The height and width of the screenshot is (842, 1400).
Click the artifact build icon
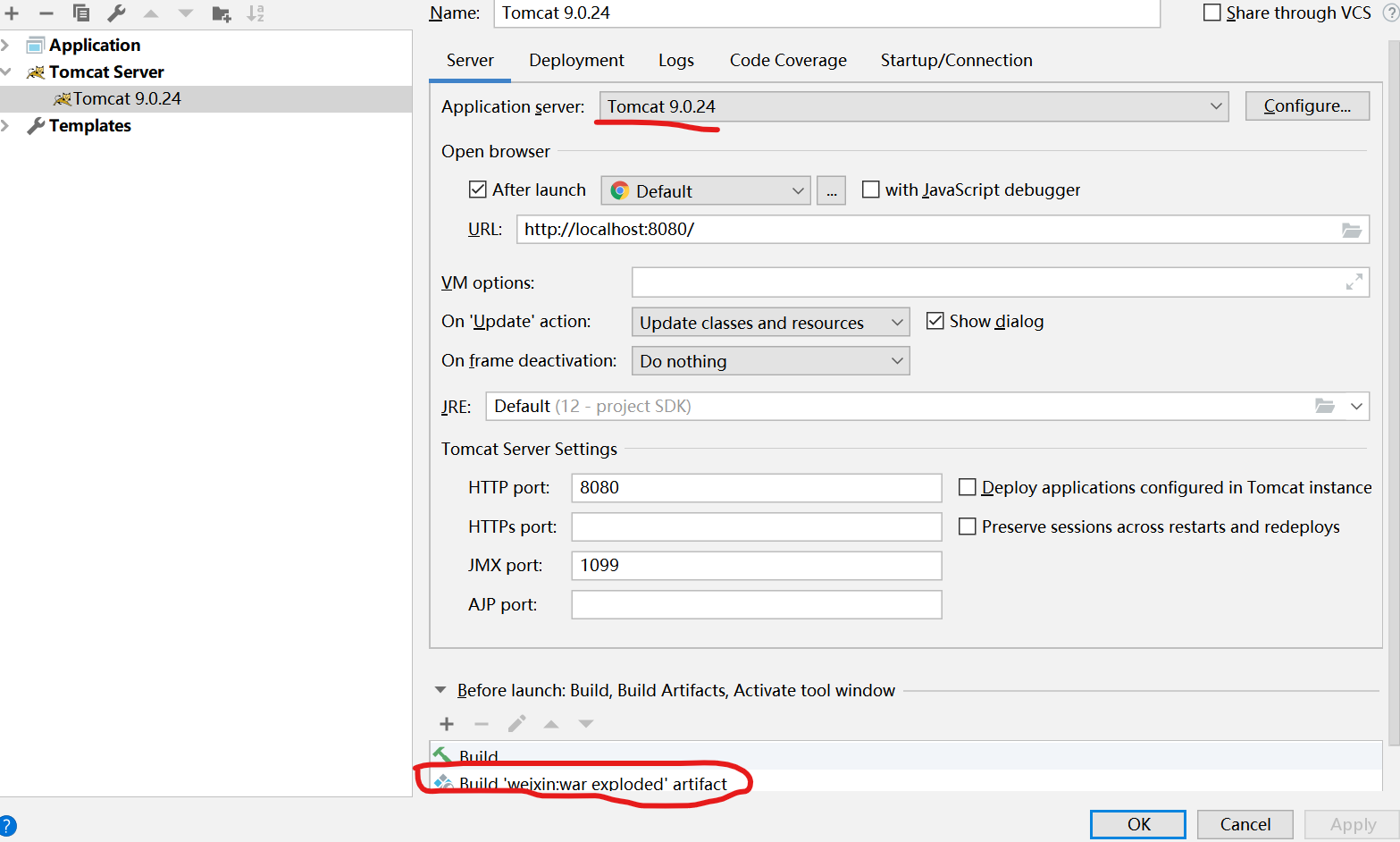click(443, 783)
